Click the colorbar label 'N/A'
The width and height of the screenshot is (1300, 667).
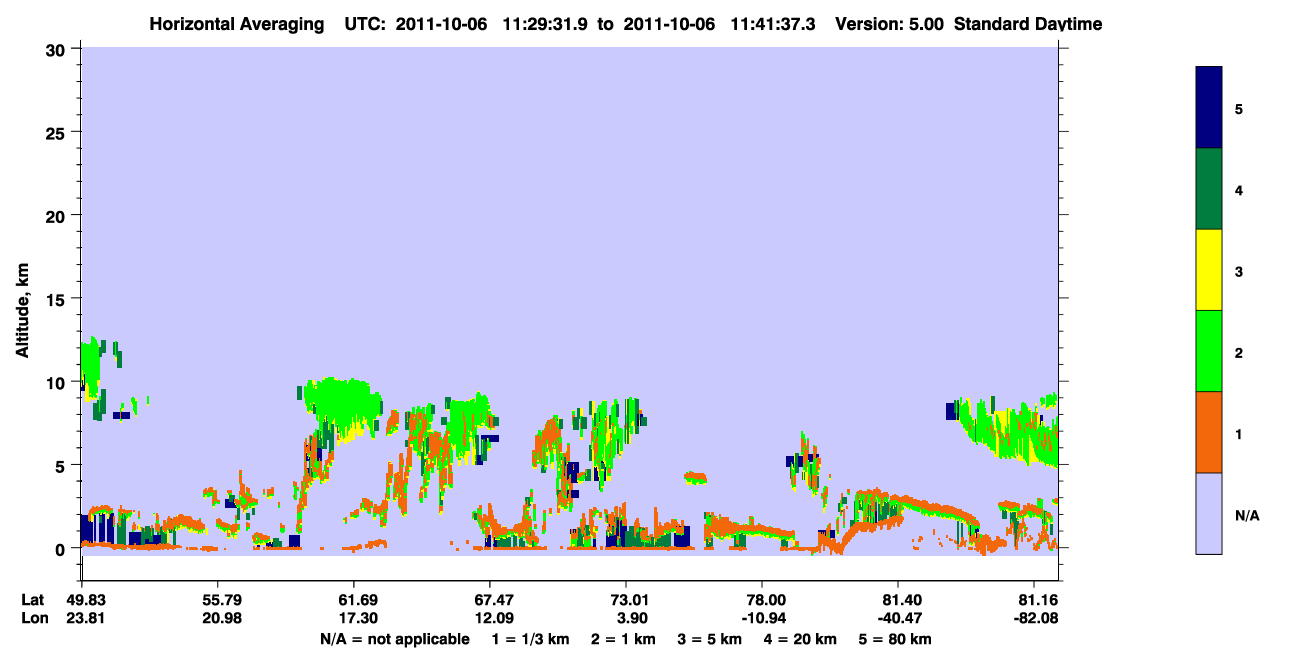click(x=1247, y=515)
